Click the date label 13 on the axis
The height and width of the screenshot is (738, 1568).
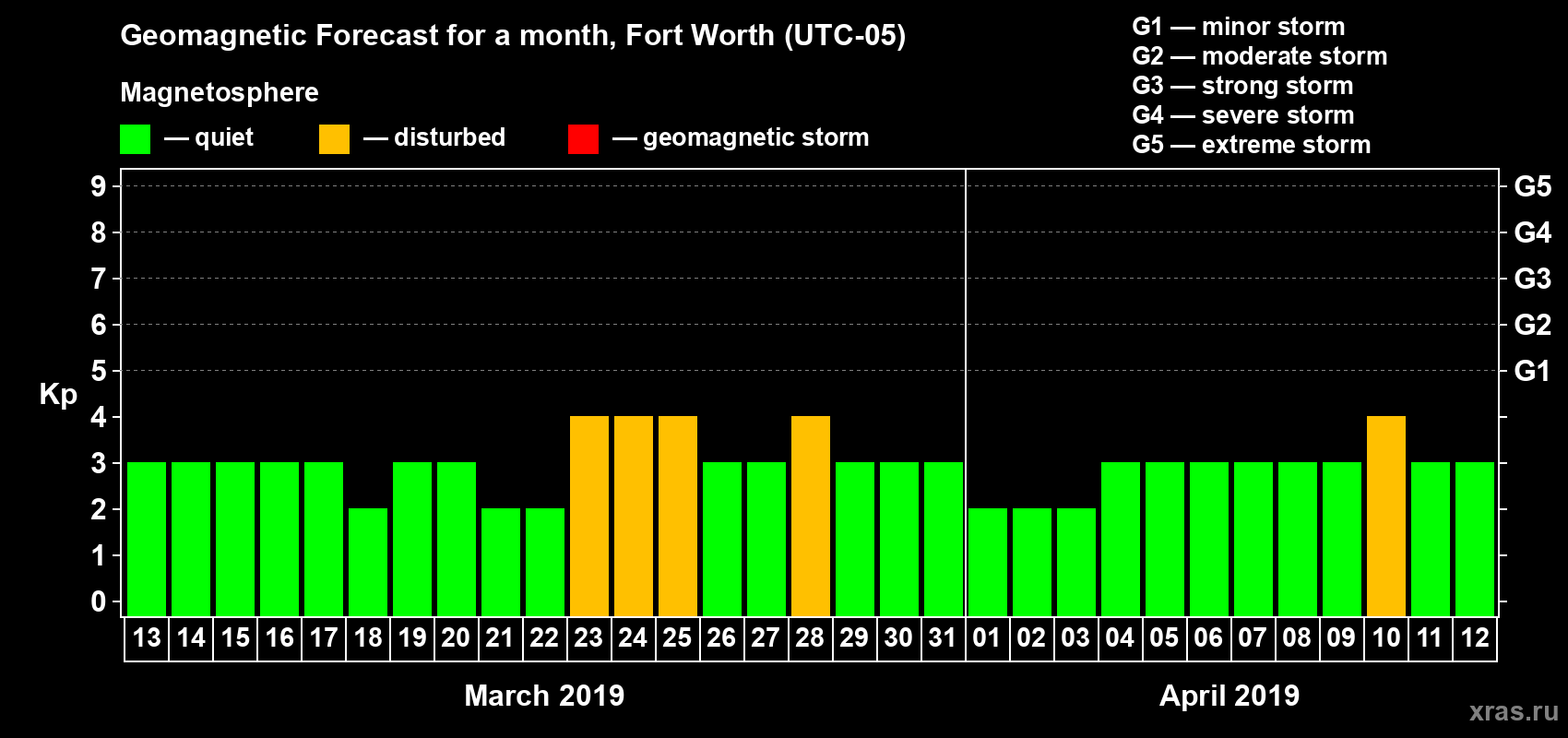pyautogui.click(x=147, y=638)
